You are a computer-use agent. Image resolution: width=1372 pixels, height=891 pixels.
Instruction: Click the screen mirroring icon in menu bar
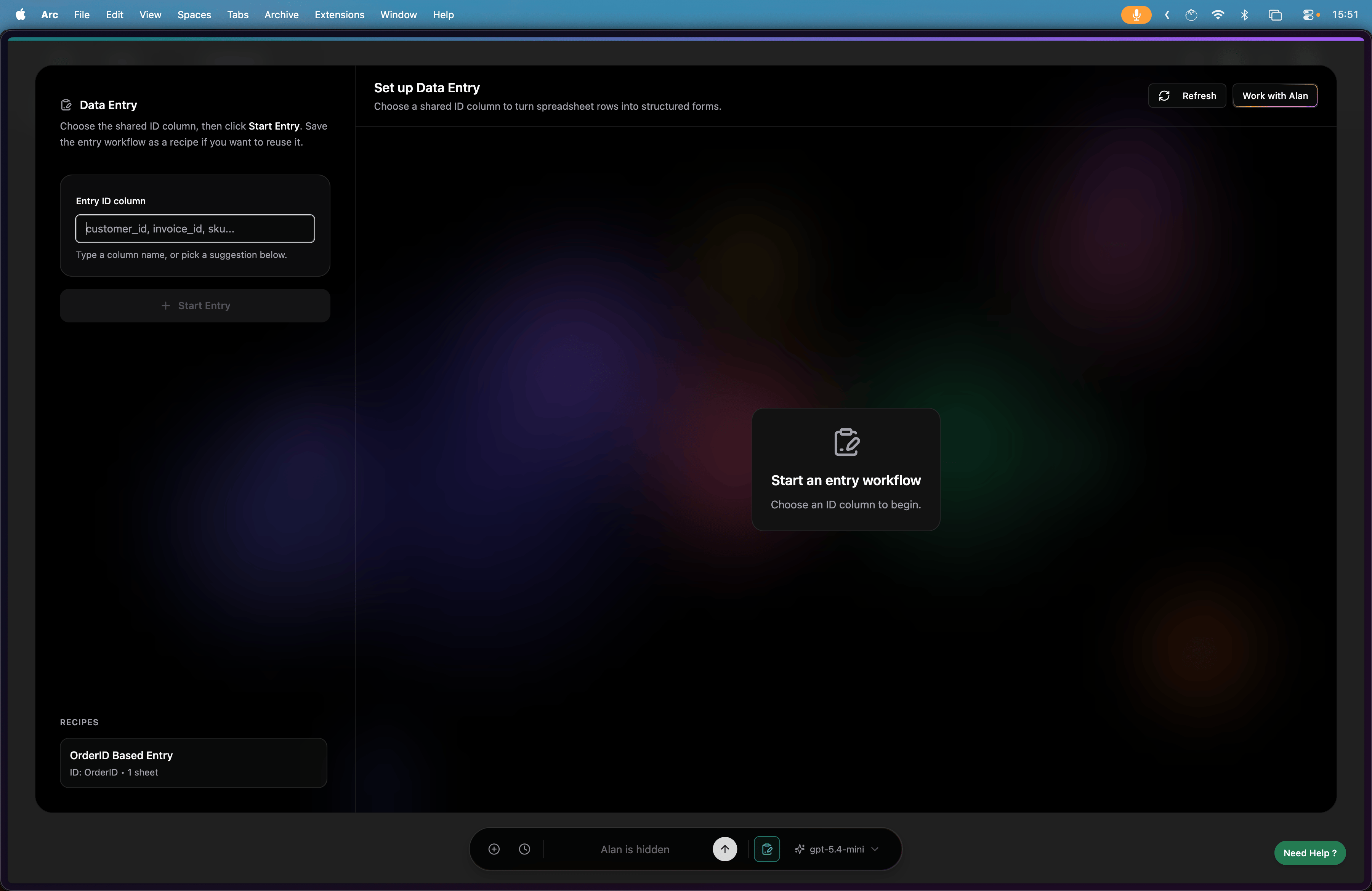click(1275, 14)
